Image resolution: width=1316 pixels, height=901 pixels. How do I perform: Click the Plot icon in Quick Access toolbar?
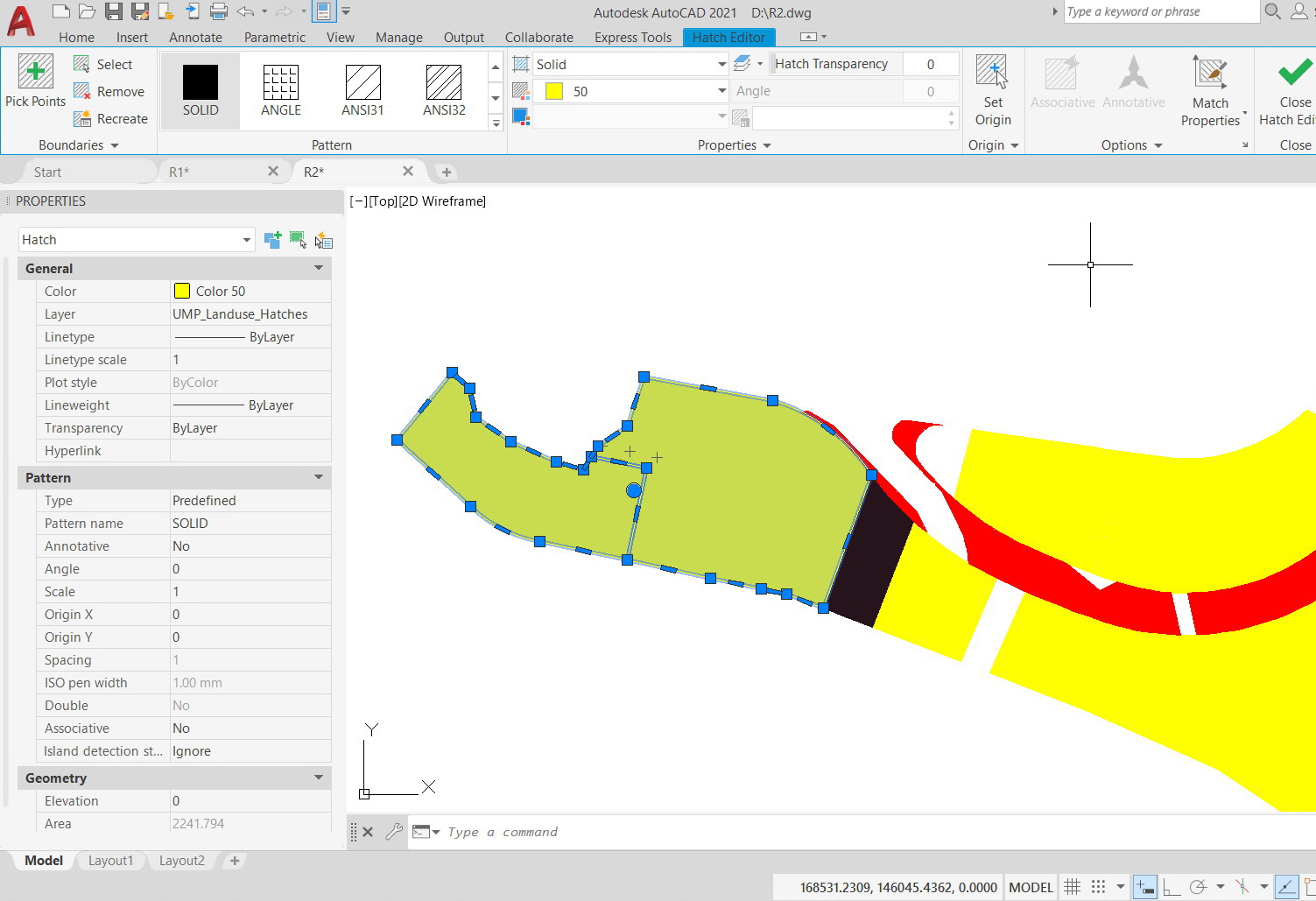[217, 11]
